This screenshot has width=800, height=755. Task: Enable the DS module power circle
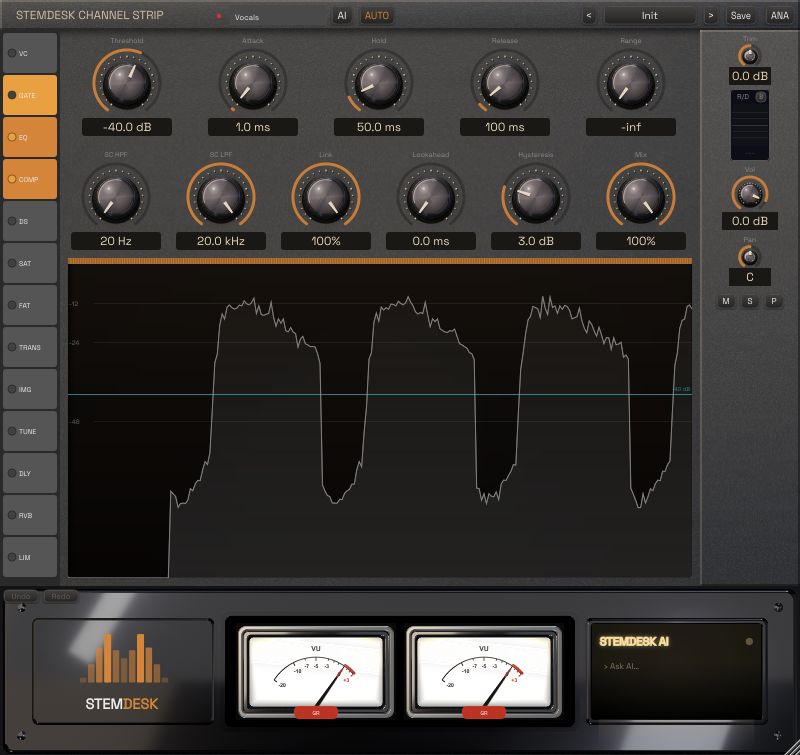point(12,221)
